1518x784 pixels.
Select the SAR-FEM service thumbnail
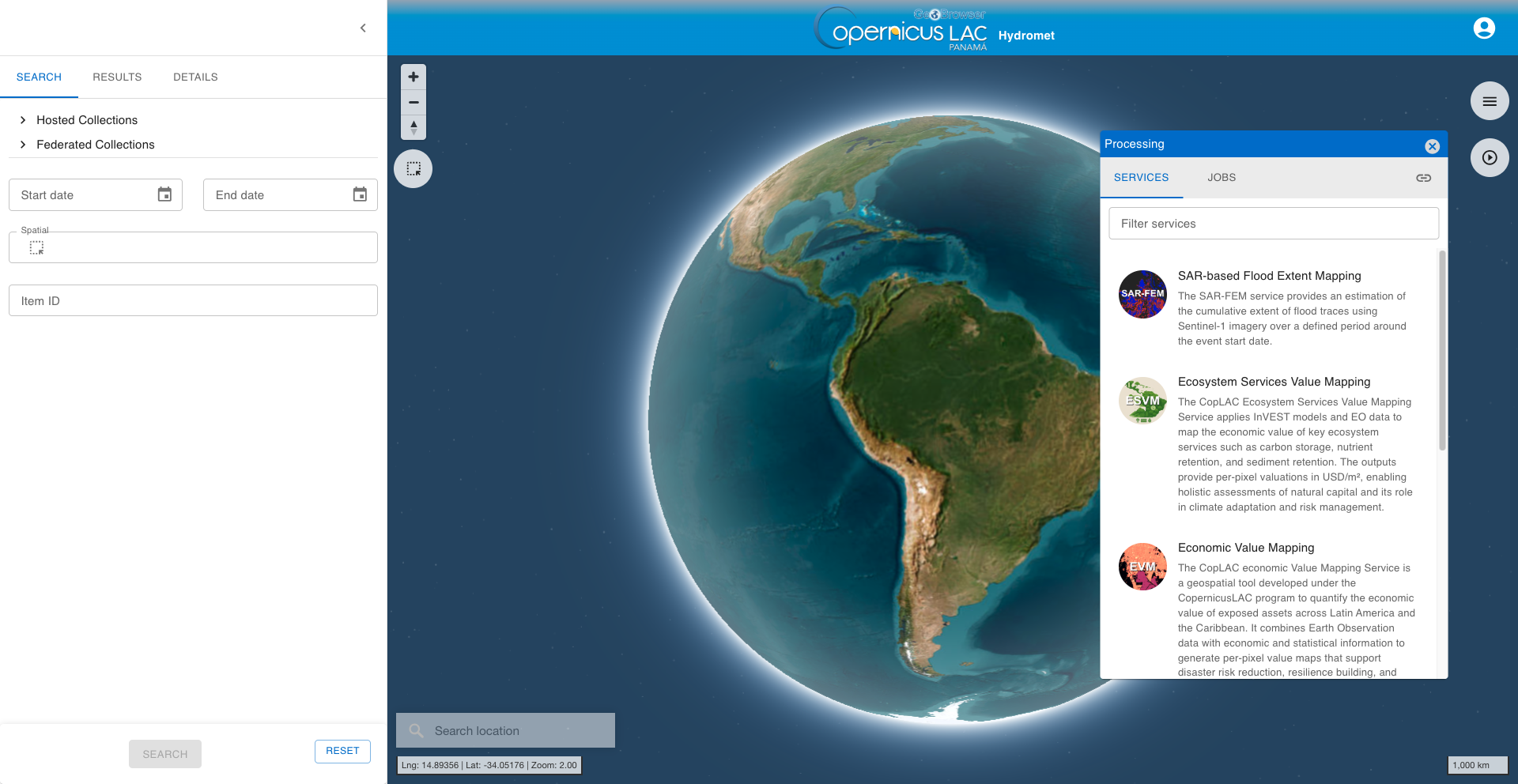coord(1142,294)
